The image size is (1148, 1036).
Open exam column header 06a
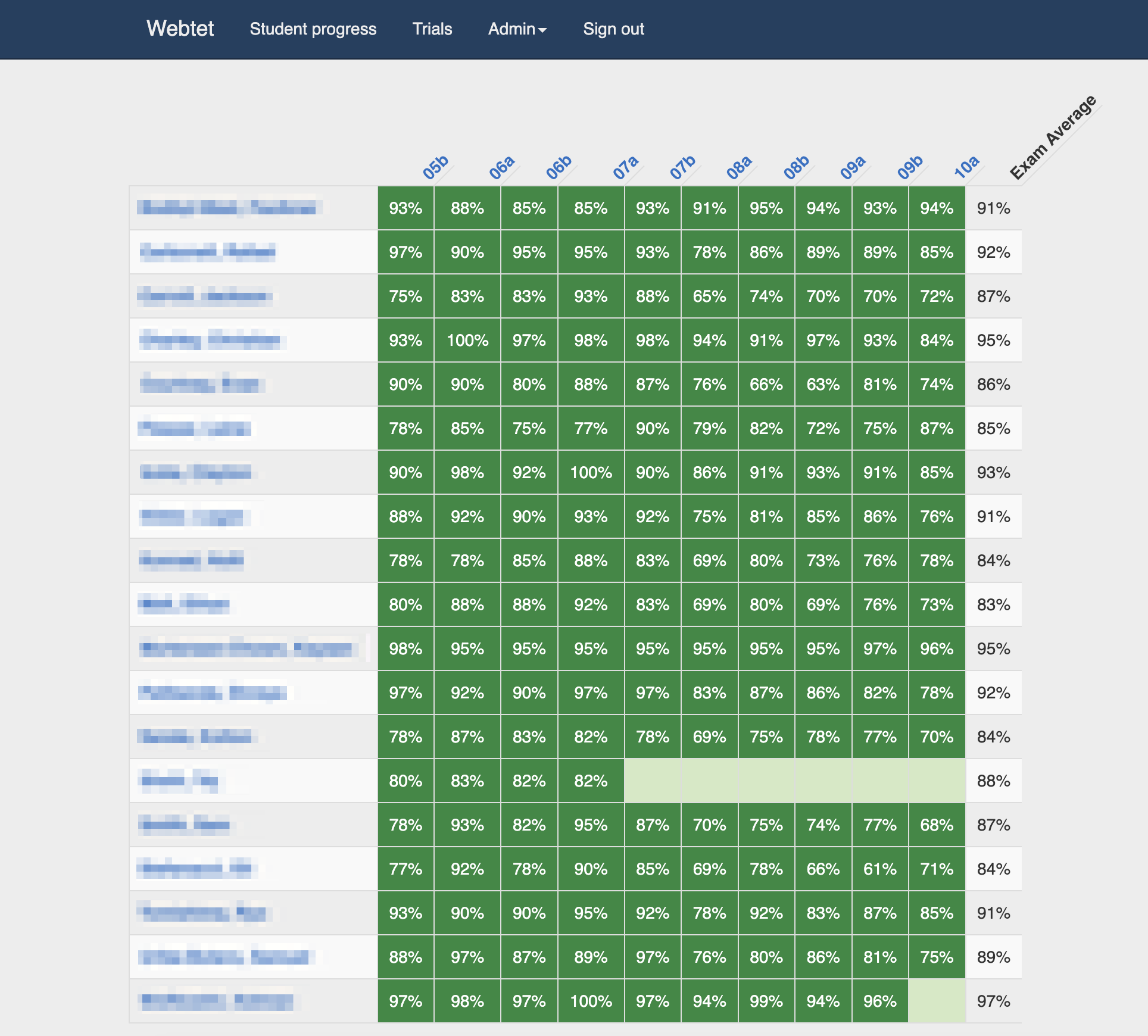(502, 167)
